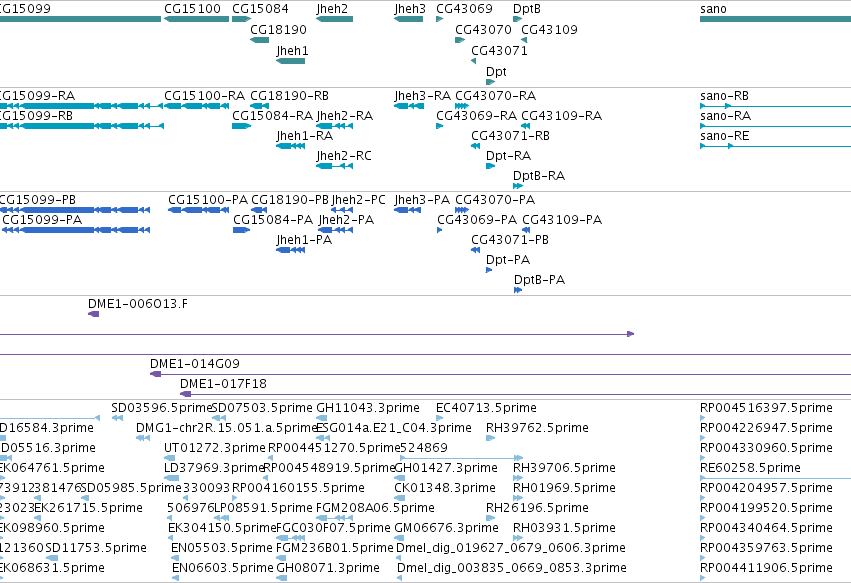Click transcript sano-RE
The height and width of the screenshot is (583, 851).
776,146
